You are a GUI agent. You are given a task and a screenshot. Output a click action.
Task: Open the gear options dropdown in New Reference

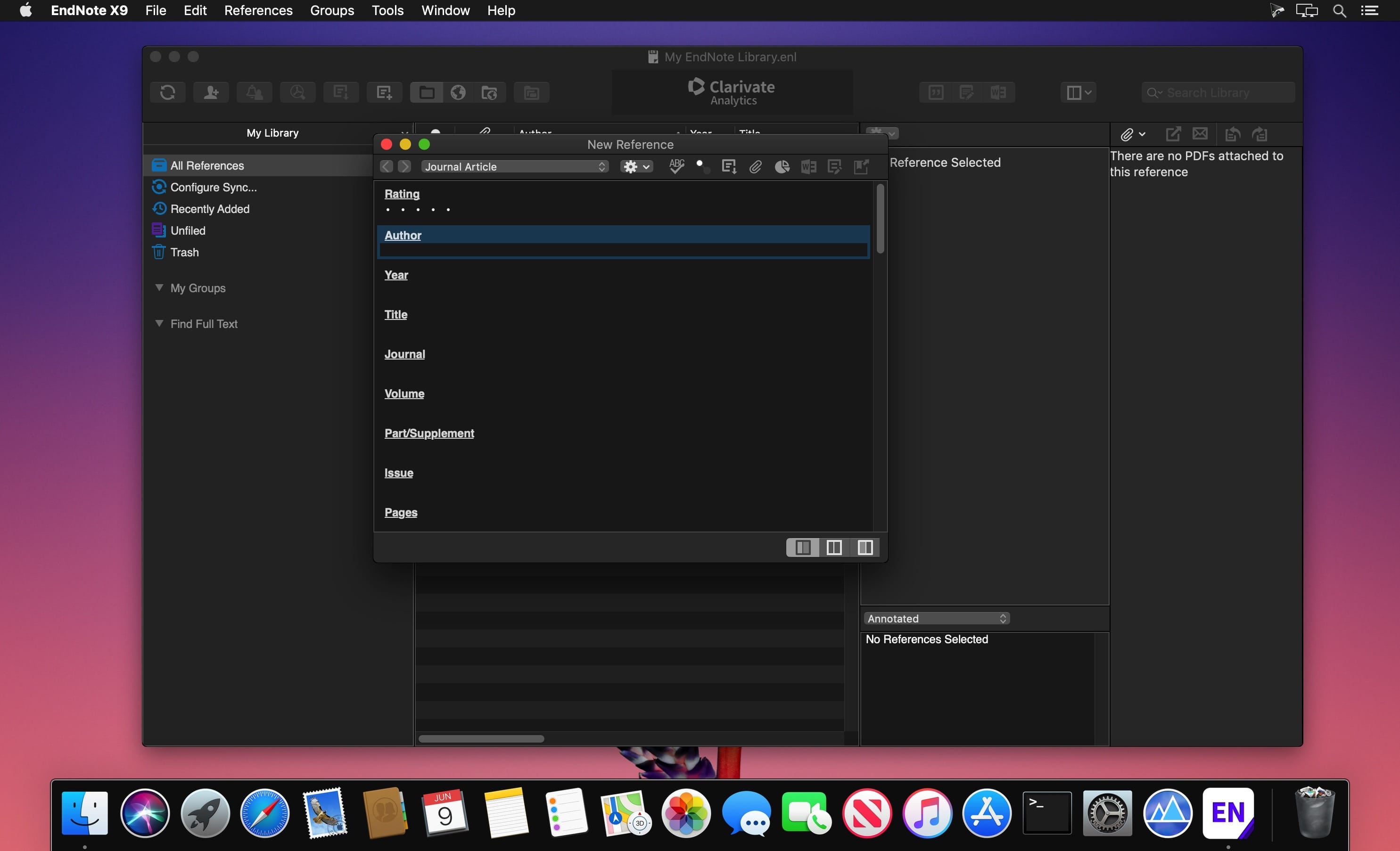click(636, 166)
